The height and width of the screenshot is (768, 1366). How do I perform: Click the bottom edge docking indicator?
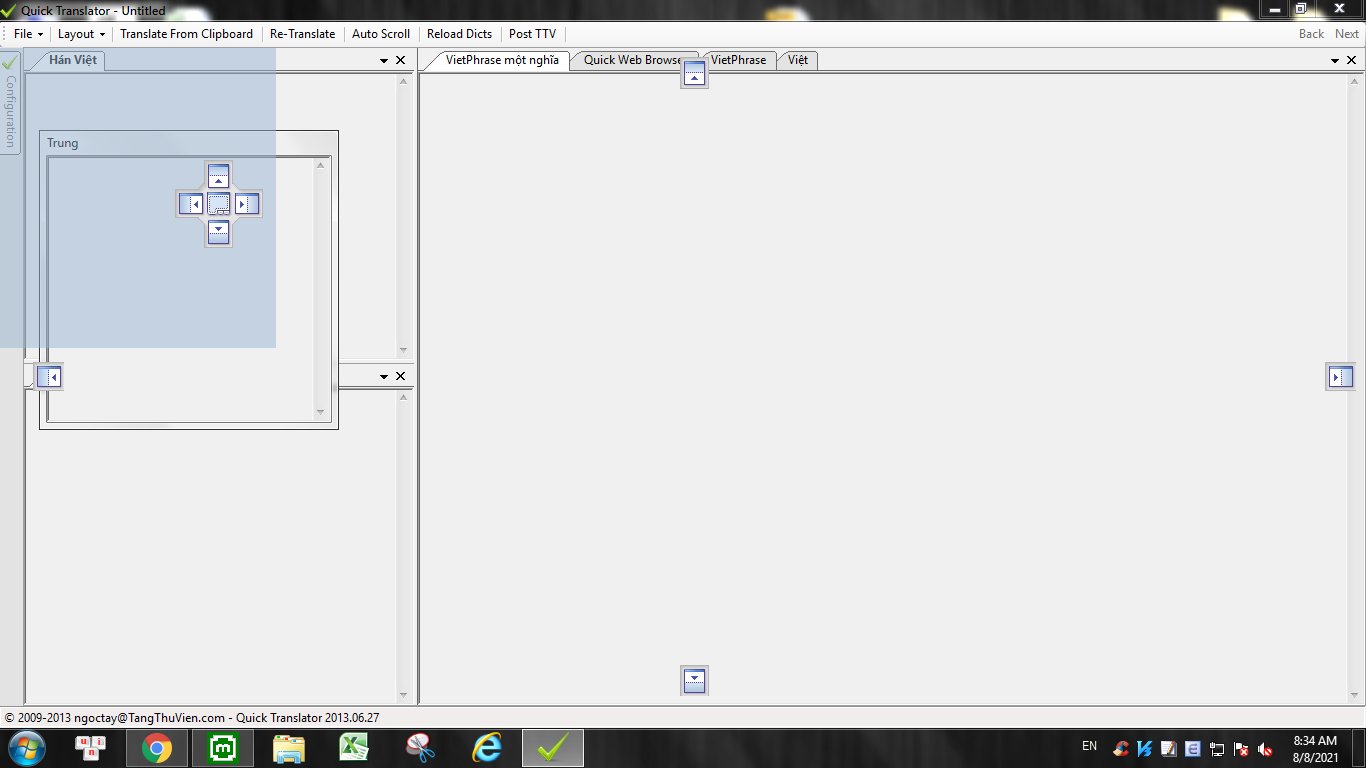click(x=694, y=681)
